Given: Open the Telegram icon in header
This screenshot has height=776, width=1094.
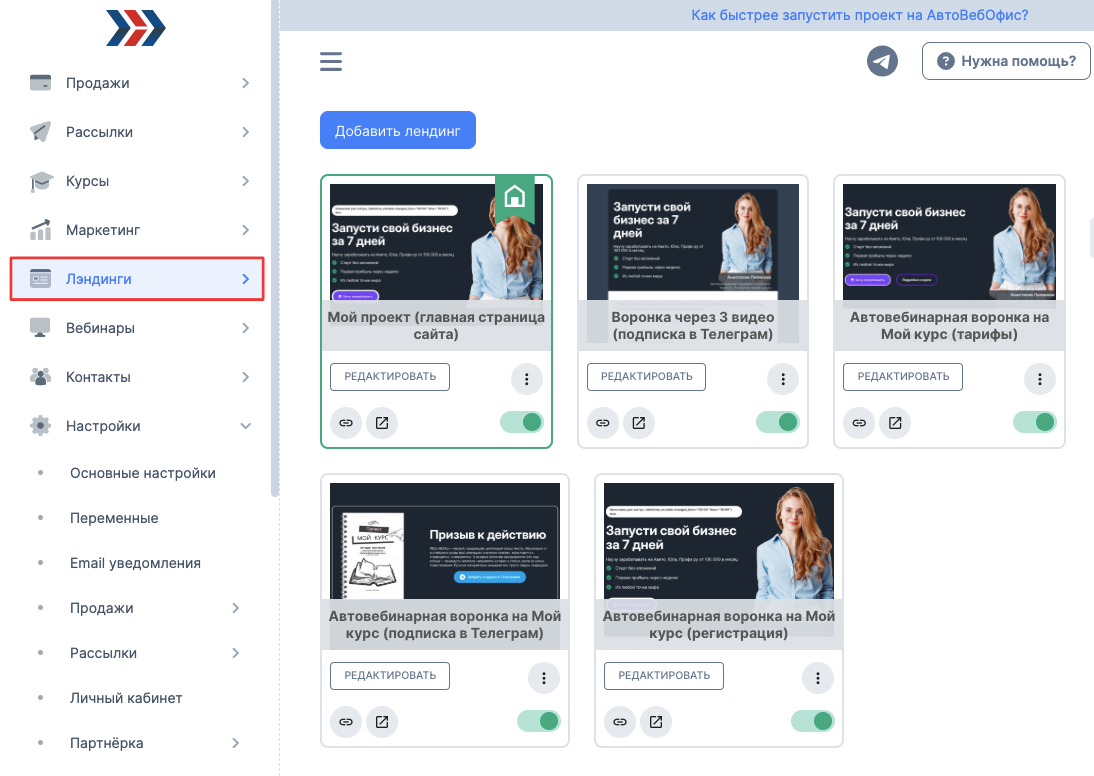Looking at the screenshot, I should click(882, 61).
